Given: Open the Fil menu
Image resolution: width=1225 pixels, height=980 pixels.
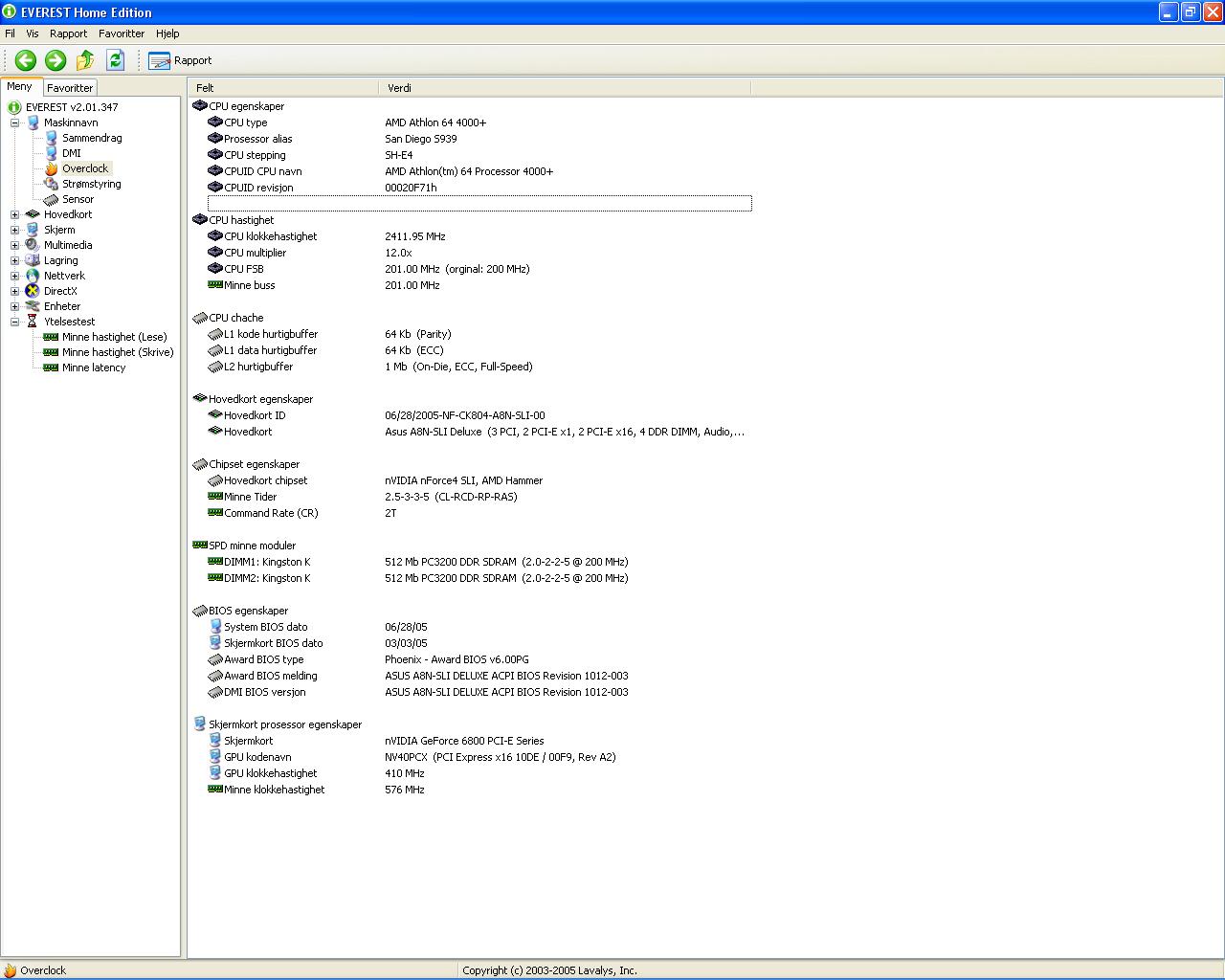Looking at the screenshot, I should [11, 33].
